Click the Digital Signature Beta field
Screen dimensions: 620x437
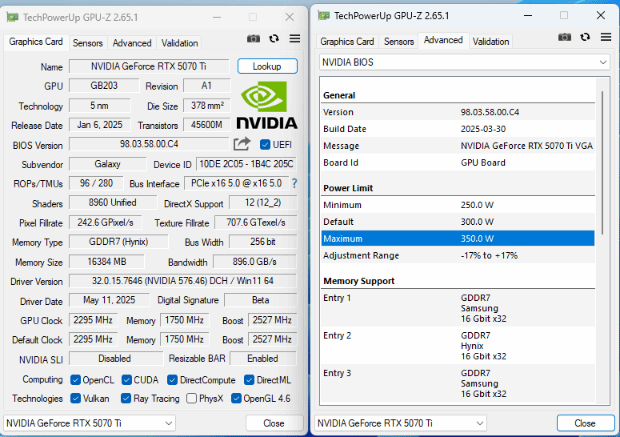pos(261,300)
